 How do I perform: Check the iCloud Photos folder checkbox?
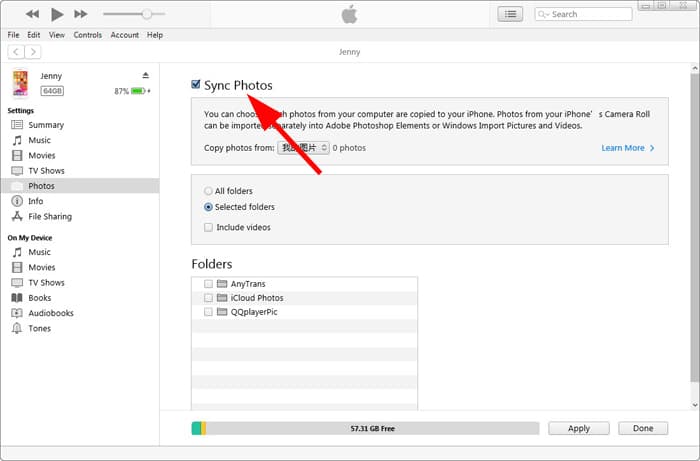tap(208, 298)
